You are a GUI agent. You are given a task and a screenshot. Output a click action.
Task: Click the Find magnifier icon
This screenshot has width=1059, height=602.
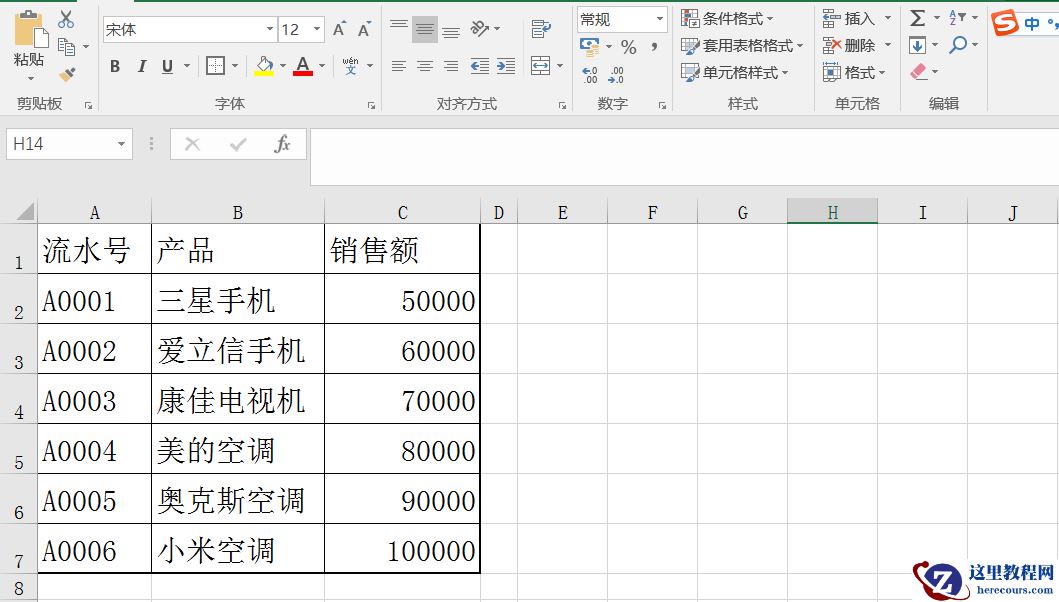pyautogui.click(x=957, y=45)
